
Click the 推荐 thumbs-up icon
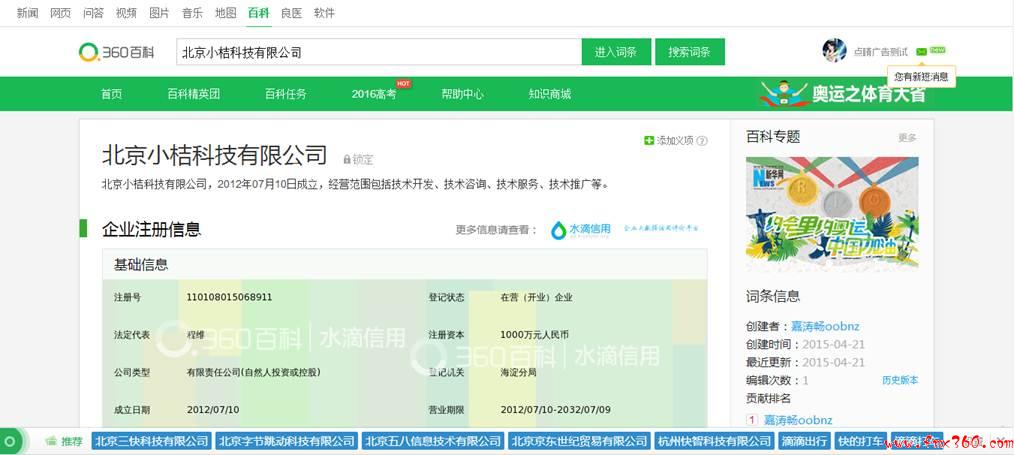[51, 441]
